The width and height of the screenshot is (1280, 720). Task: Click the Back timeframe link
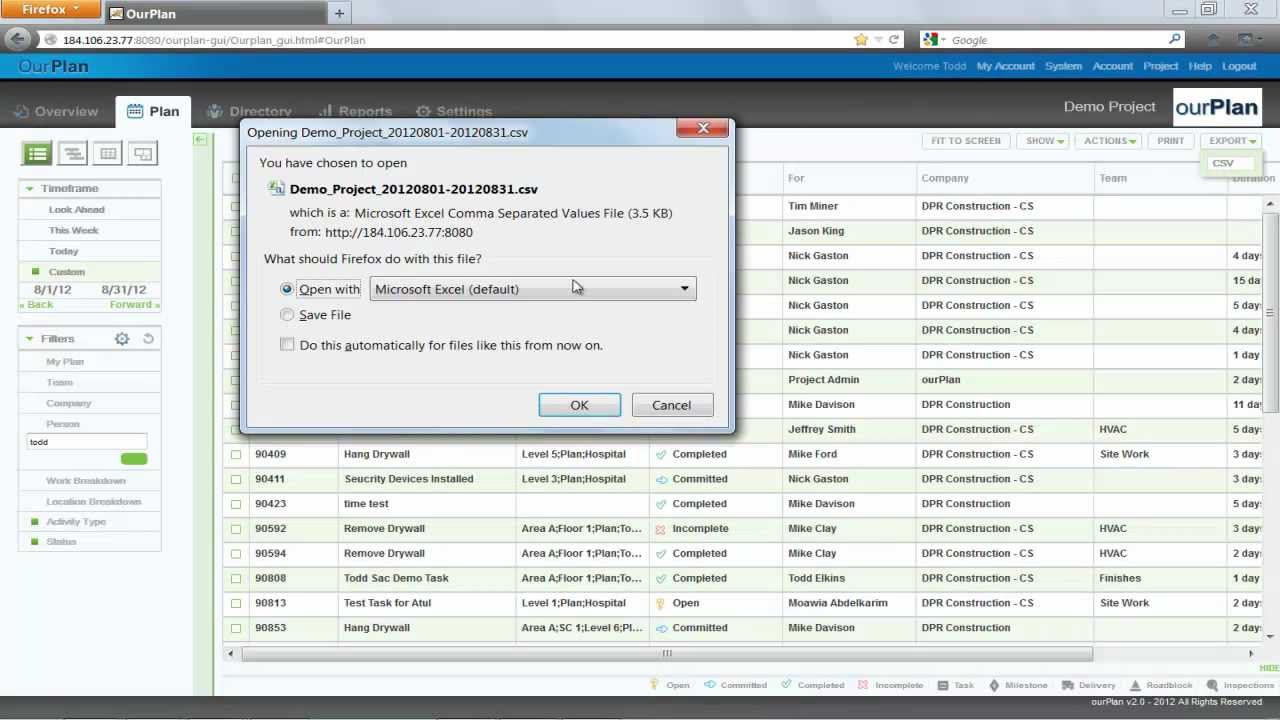click(36, 305)
